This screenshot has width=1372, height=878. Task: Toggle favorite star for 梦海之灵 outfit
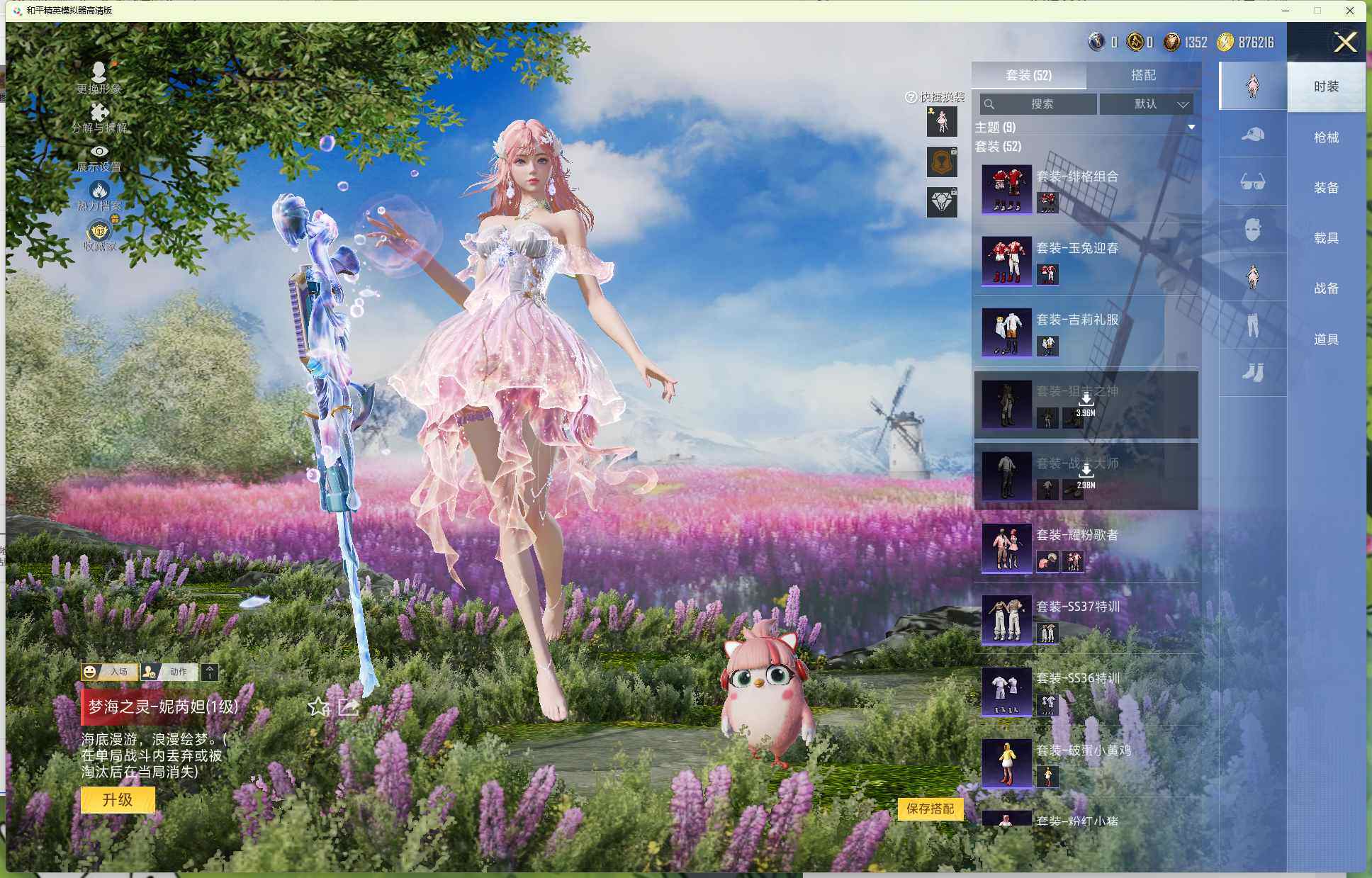point(318,707)
